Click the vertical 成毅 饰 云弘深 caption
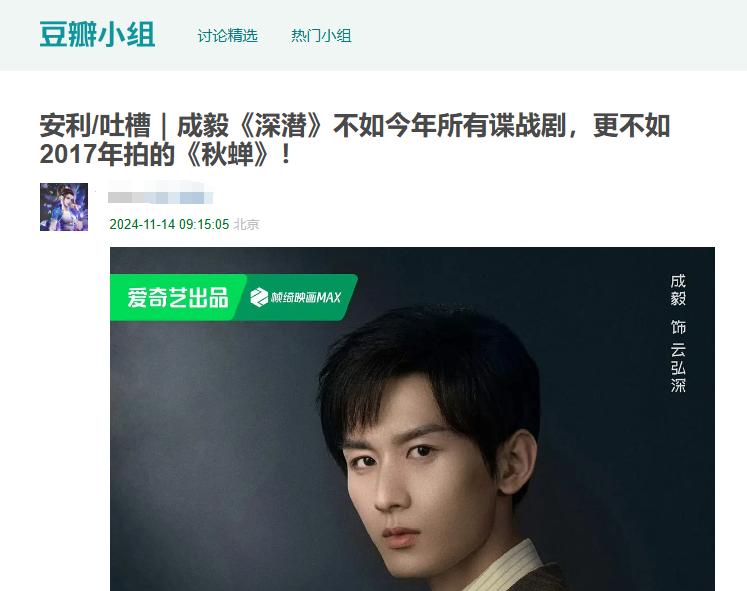 pyautogui.click(x=677, y=333)
